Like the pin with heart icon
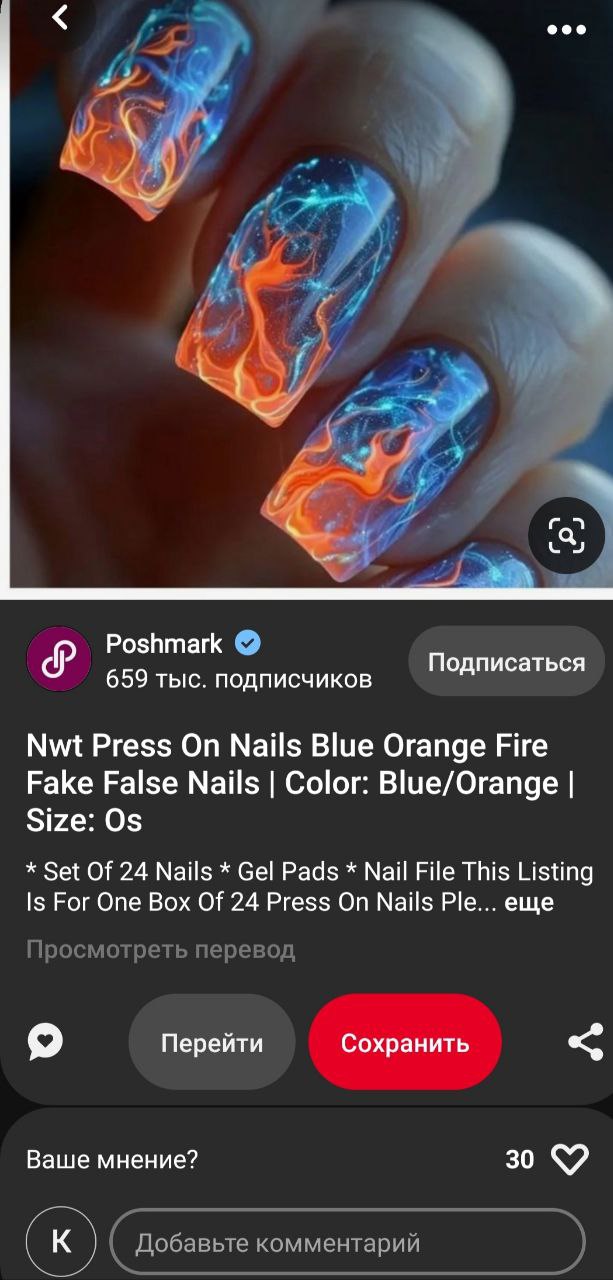The height and width of the screenshot is (1280, 613). pyautogui.click(x=570, y=1159)
